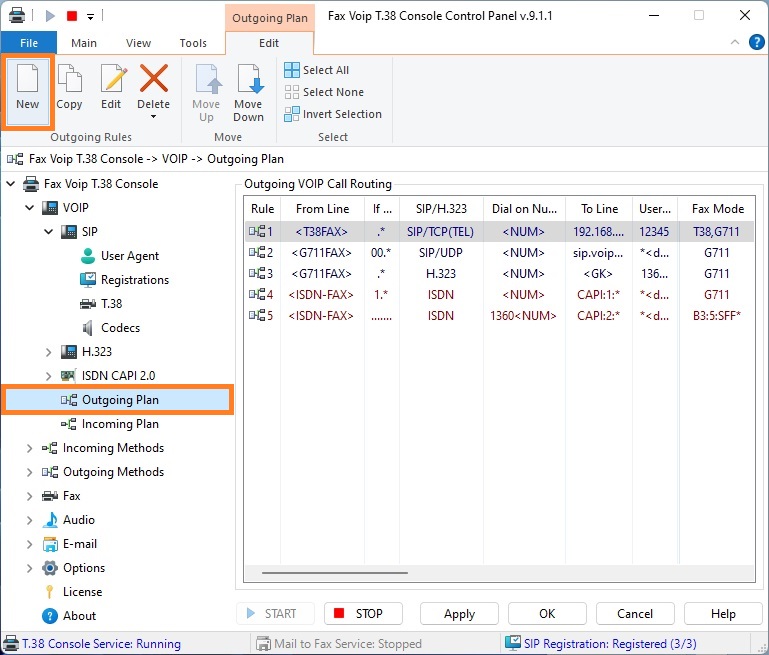
Task: Click the printer icon in title bar
Action: pos(17,16)
